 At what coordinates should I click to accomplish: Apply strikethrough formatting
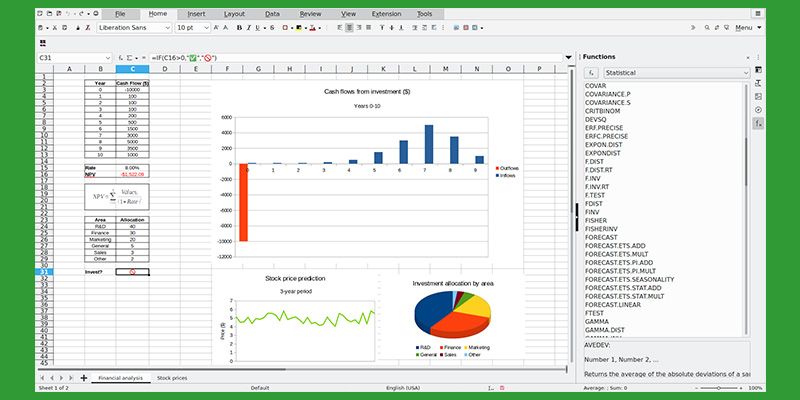272,28
